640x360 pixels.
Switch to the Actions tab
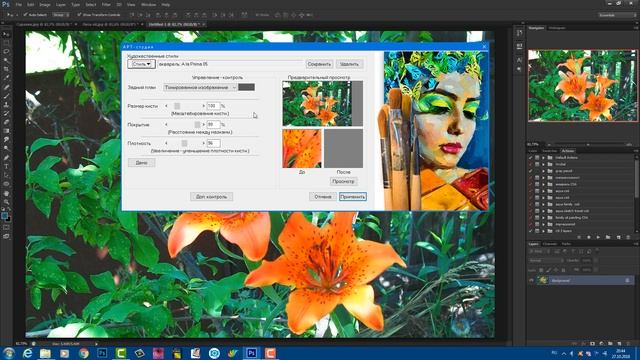(x=568, y=151)
